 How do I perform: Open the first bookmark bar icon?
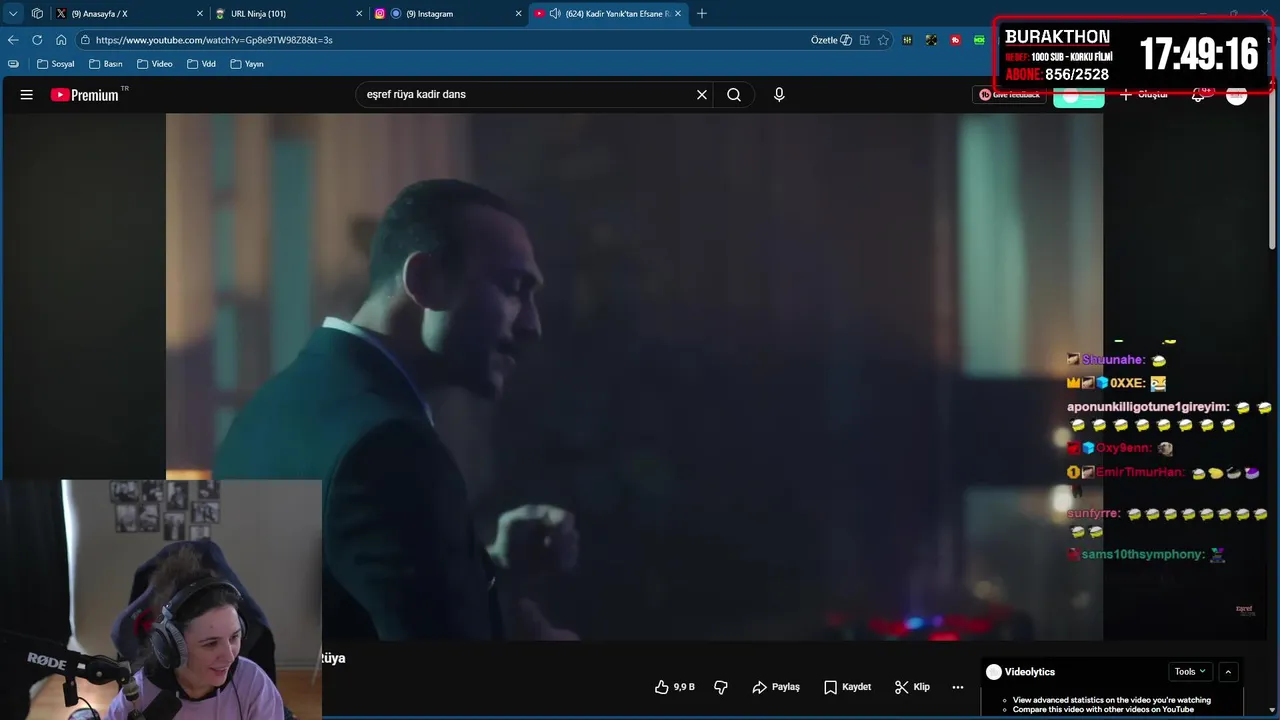click(x=13, y=64)
